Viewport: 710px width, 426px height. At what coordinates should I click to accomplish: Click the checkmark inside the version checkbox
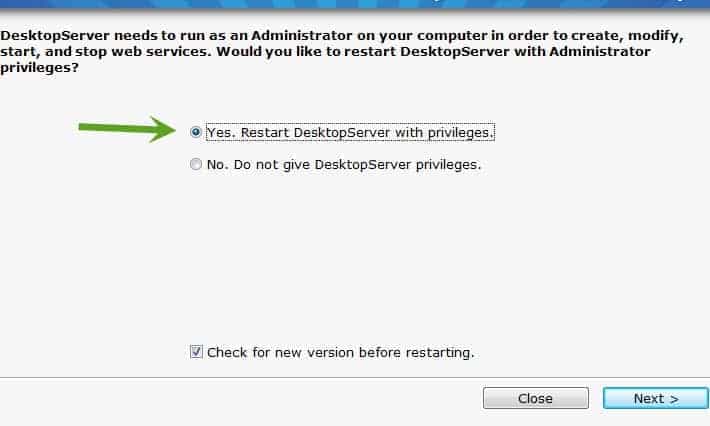[196, 351]
